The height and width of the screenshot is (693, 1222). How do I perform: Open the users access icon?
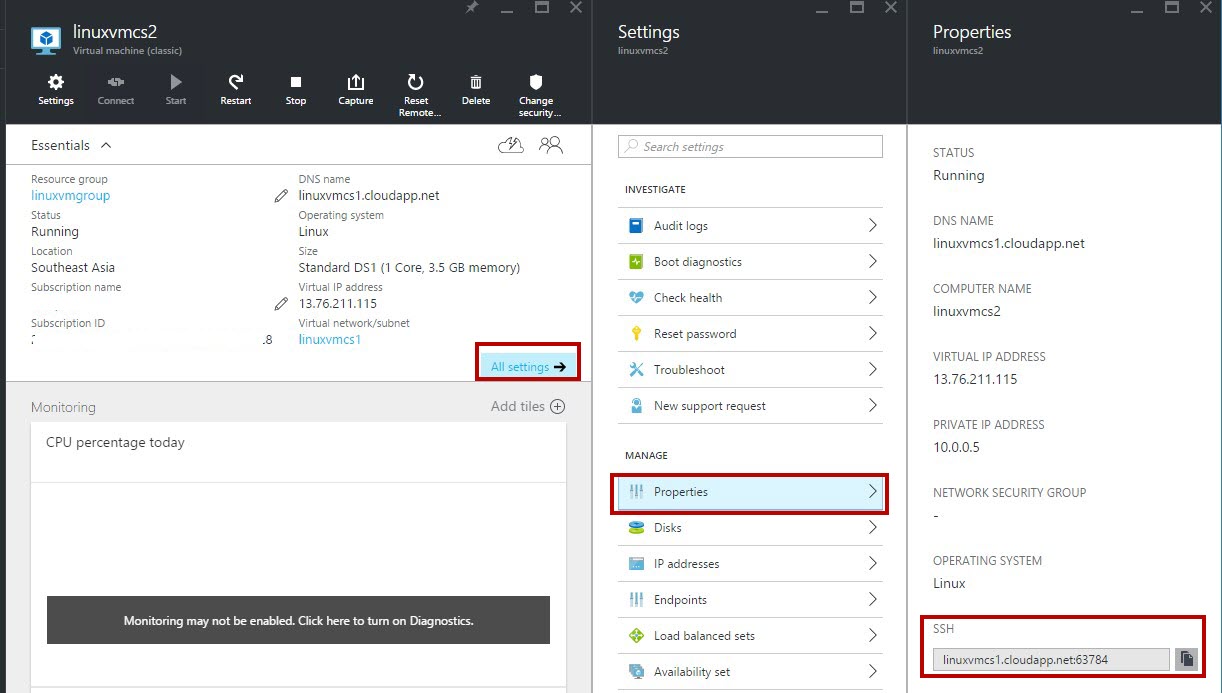pyautogui.click(x=551, y=145)
